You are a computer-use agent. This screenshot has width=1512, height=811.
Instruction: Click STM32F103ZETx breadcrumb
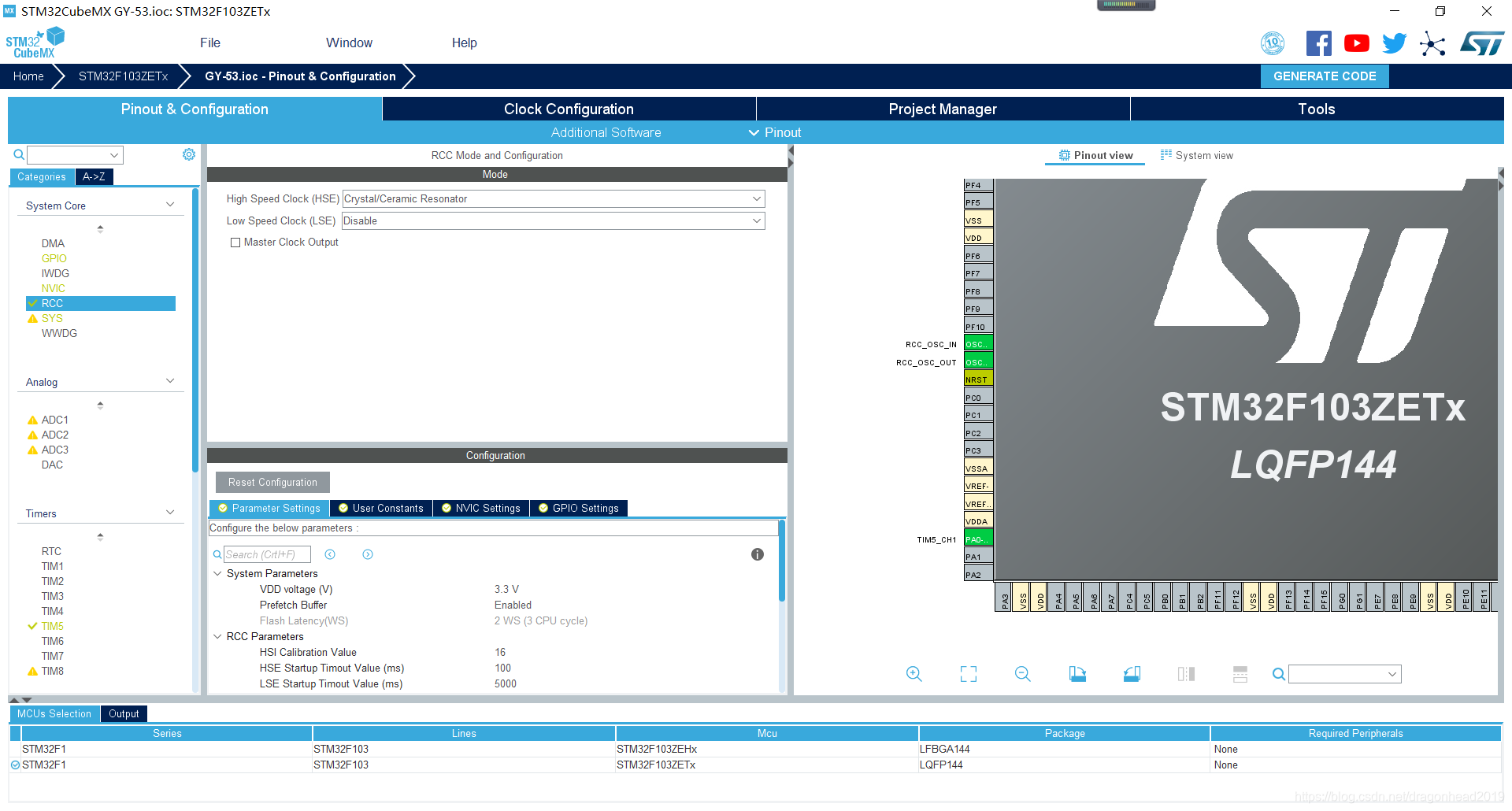124,76
